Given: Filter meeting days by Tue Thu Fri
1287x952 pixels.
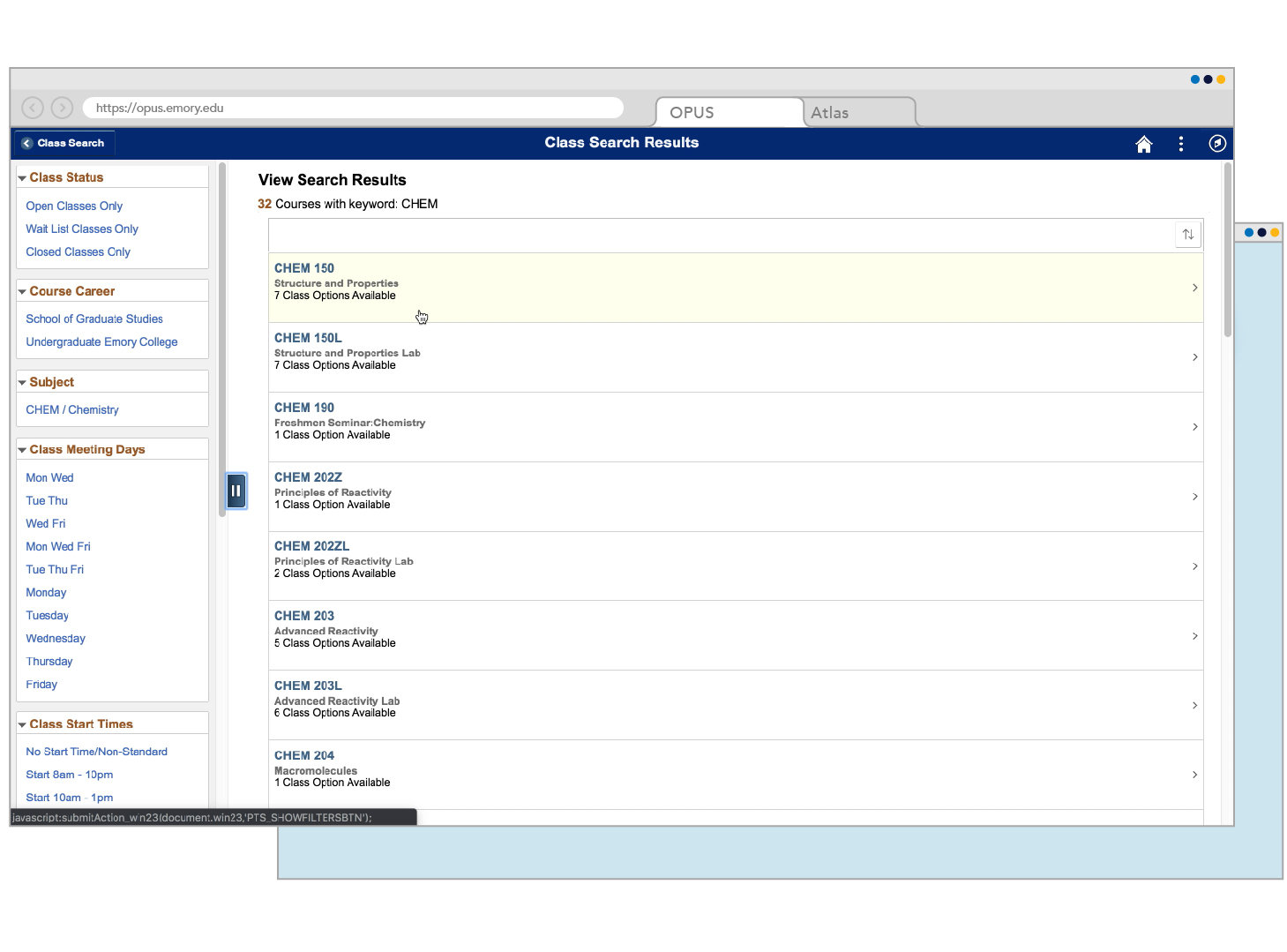Looking at the screenshot, I should (x=55, y=569).
